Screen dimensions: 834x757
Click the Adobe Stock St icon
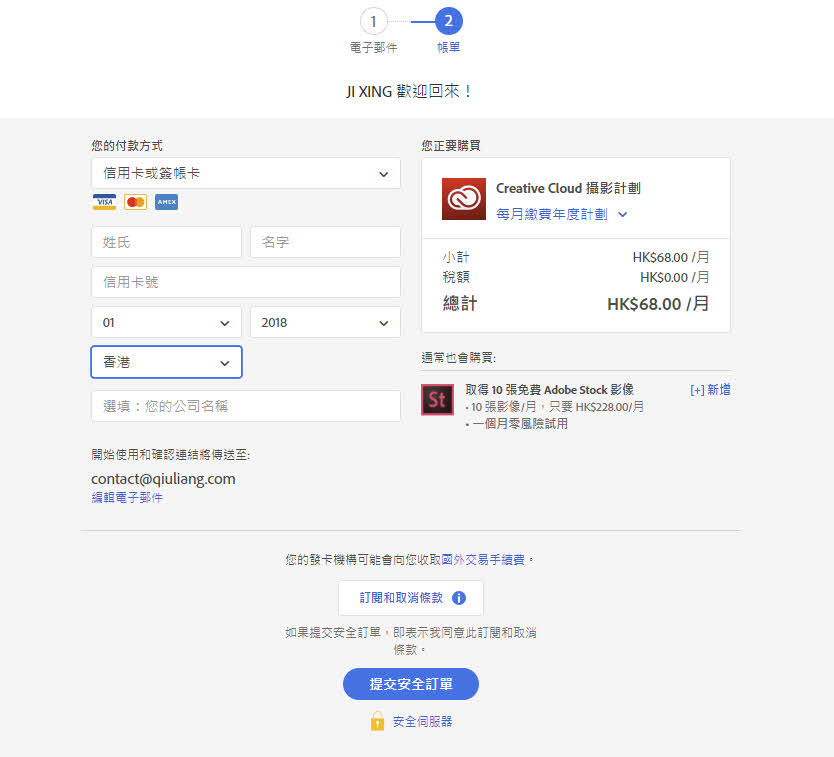[x=437, y=400]
